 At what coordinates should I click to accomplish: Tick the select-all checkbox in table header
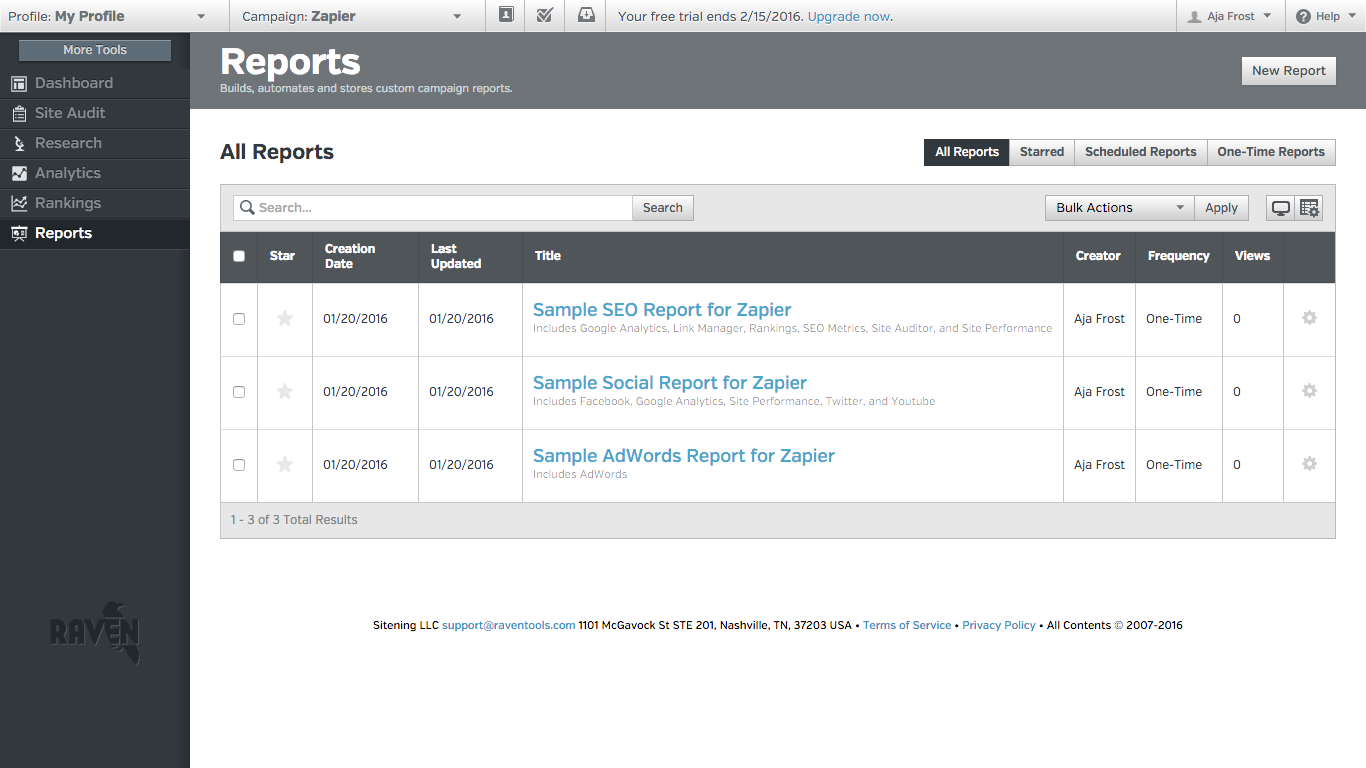[x=239, y=256]
